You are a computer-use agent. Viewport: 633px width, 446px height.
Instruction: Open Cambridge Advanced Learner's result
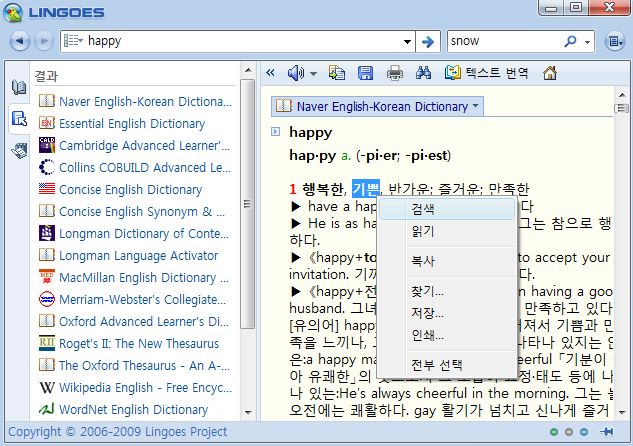[134, 145]
